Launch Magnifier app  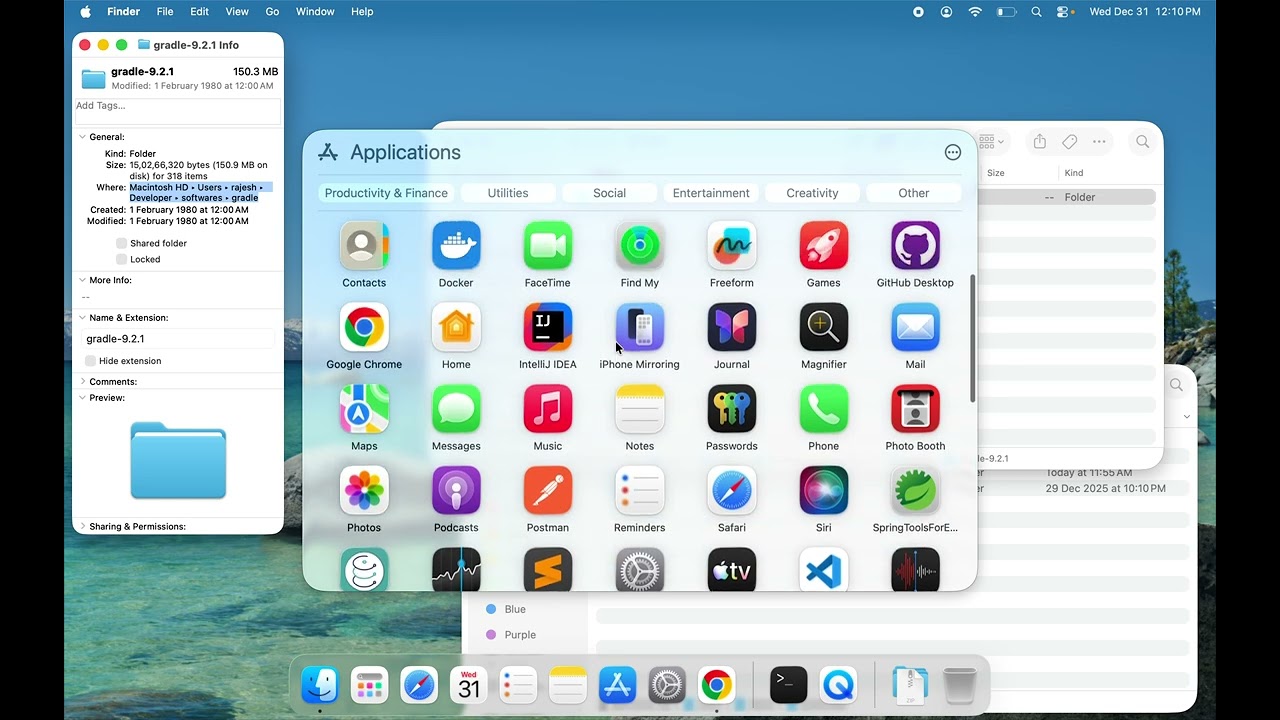(824, 328)
